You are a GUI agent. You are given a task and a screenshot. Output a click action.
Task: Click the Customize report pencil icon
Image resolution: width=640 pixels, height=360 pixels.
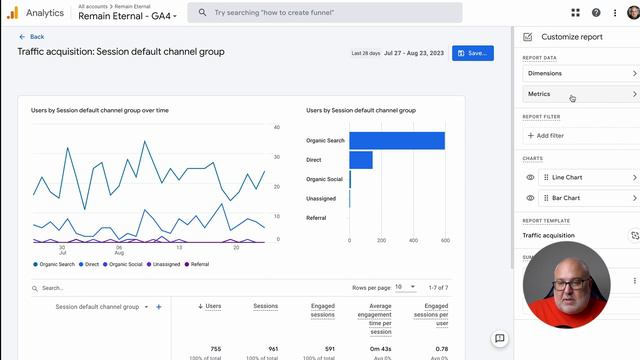coord(527,37)
